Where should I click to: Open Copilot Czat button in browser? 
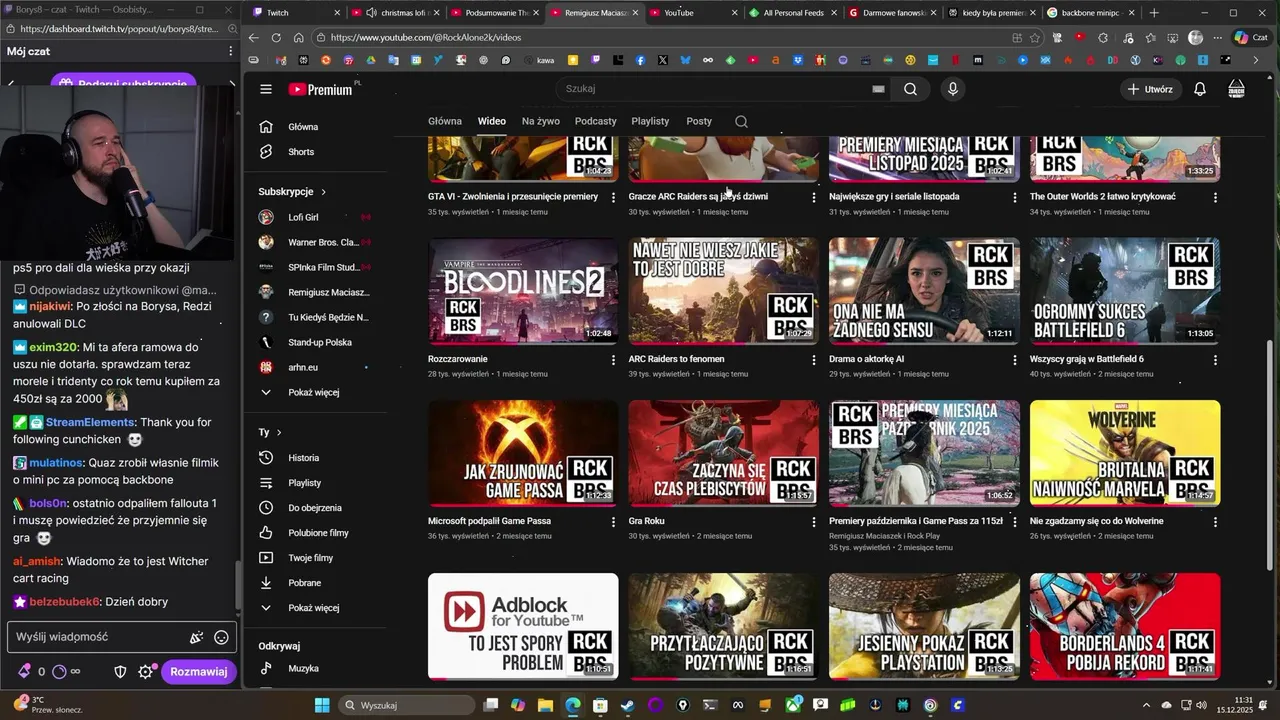pos(1251,37)
